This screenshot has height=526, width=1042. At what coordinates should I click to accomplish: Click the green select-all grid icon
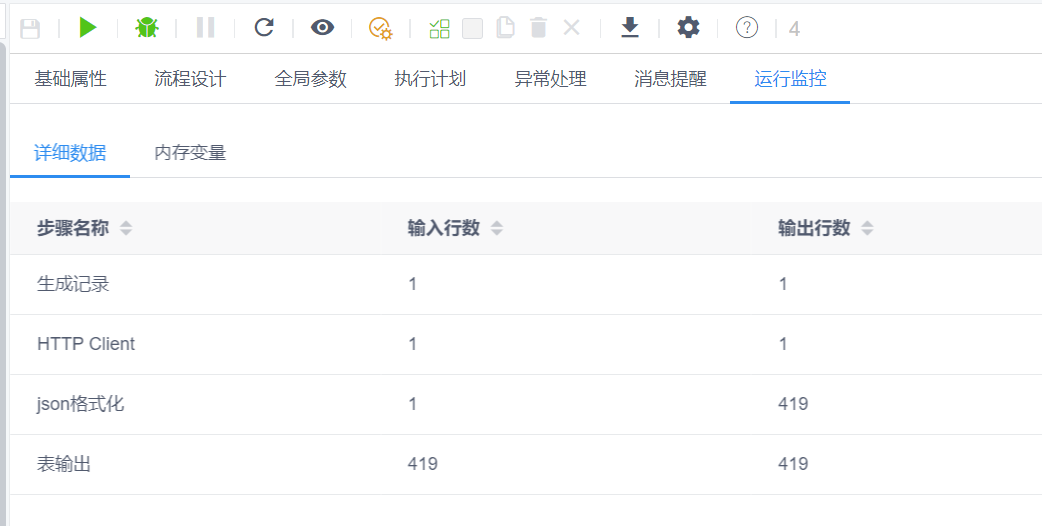(439, 28)
